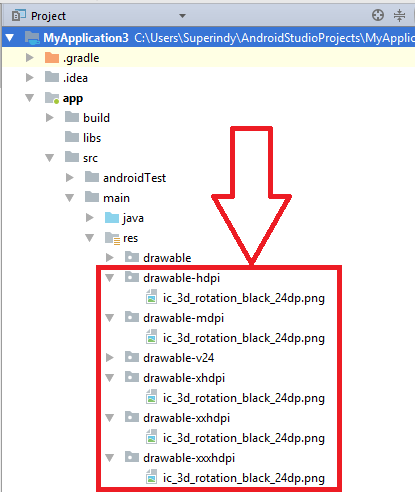Expand the build folder

pos(50,118)
